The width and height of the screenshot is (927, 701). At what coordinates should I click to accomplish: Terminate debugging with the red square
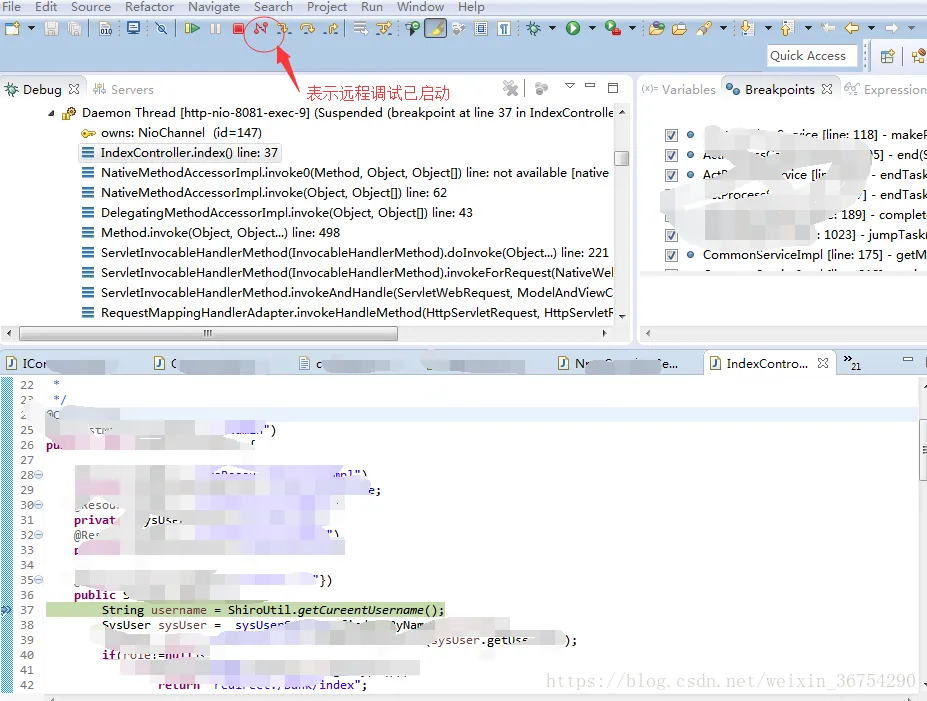pos(238,28)
